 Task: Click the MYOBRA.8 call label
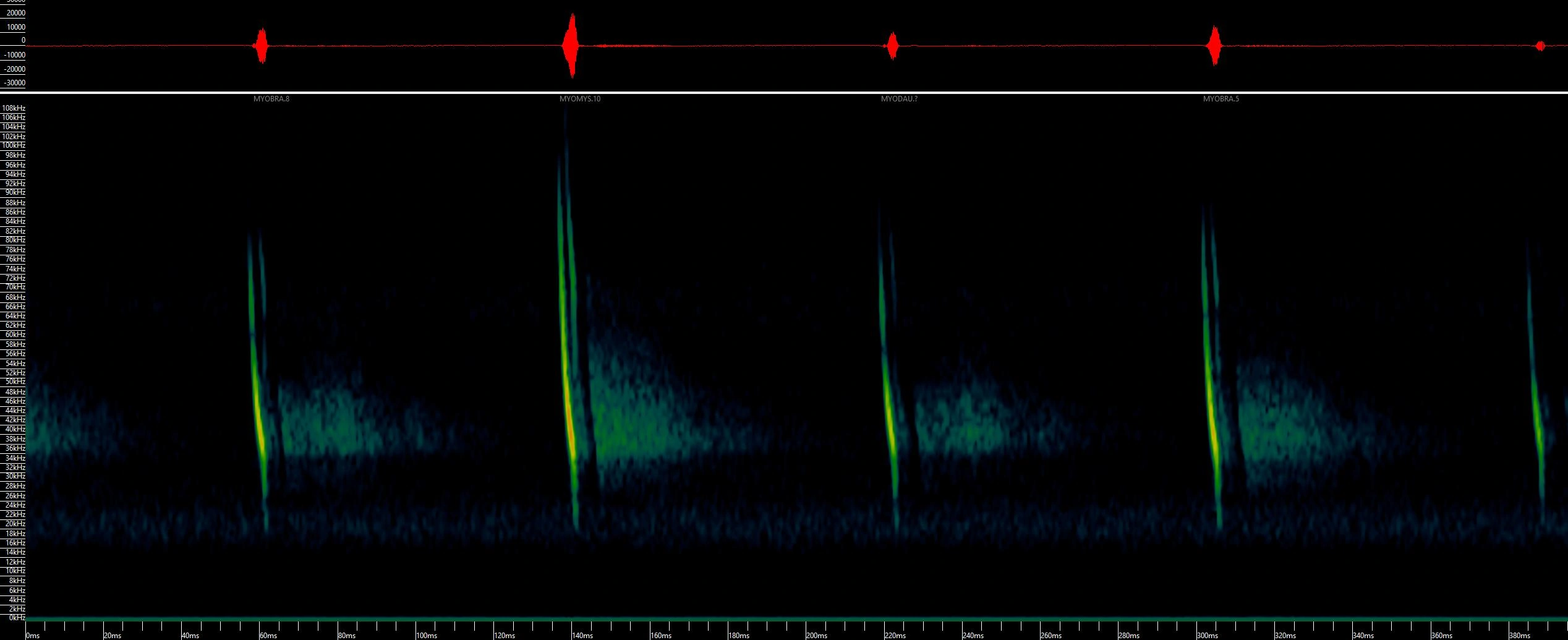271,99
